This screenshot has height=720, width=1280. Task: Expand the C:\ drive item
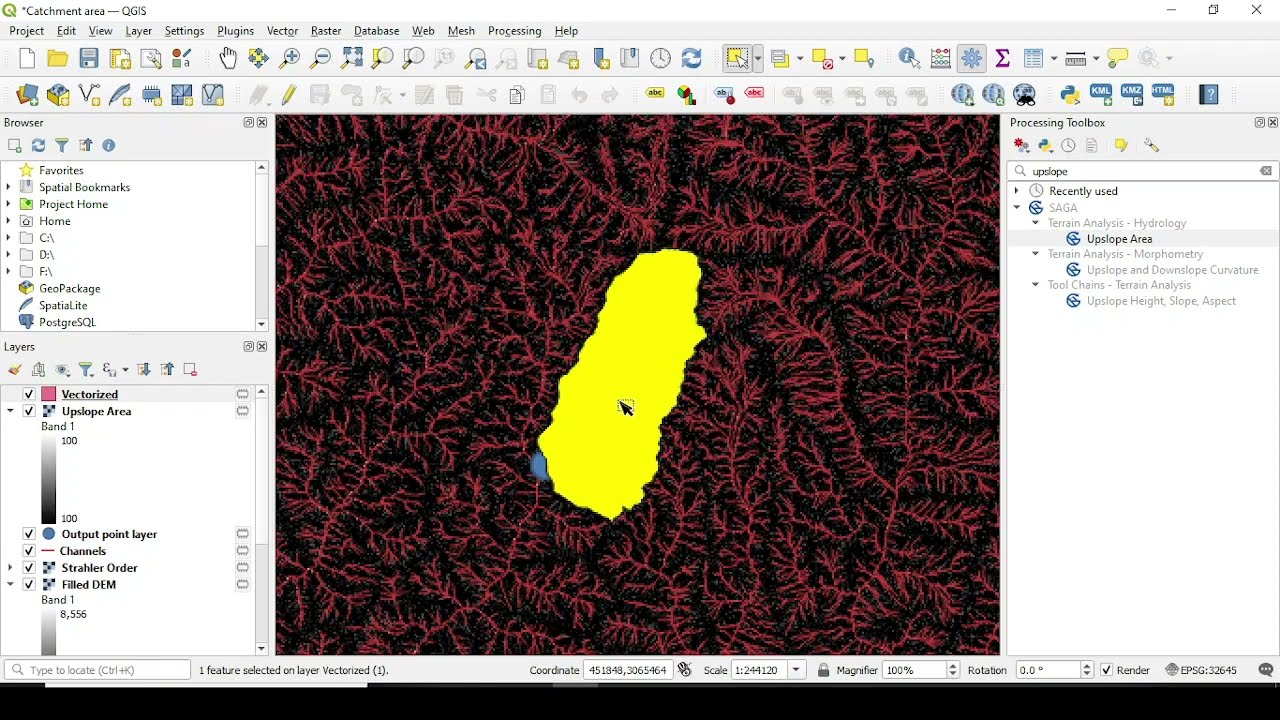pyautogui.click(x=8, y=238)
